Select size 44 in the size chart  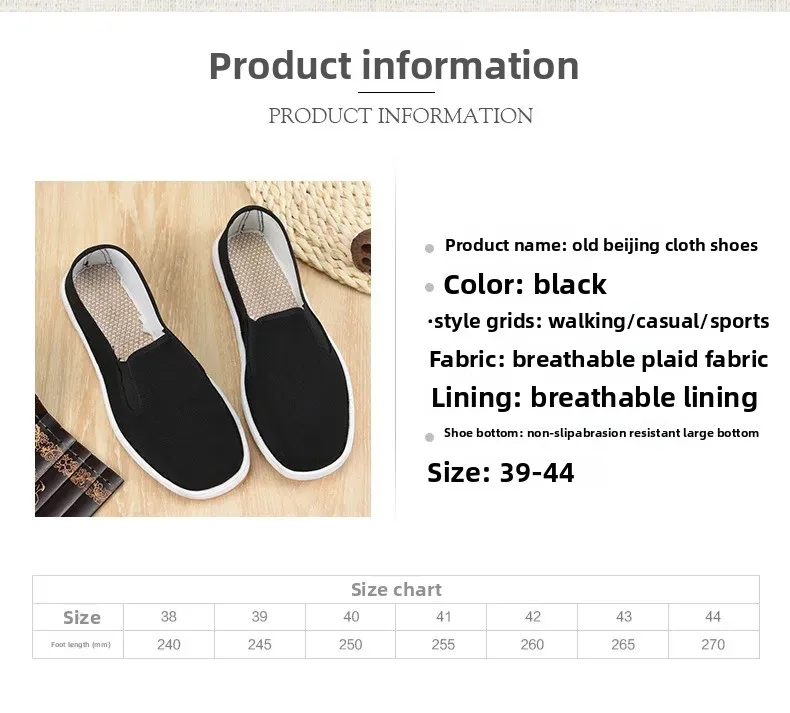tap(713, 617)
